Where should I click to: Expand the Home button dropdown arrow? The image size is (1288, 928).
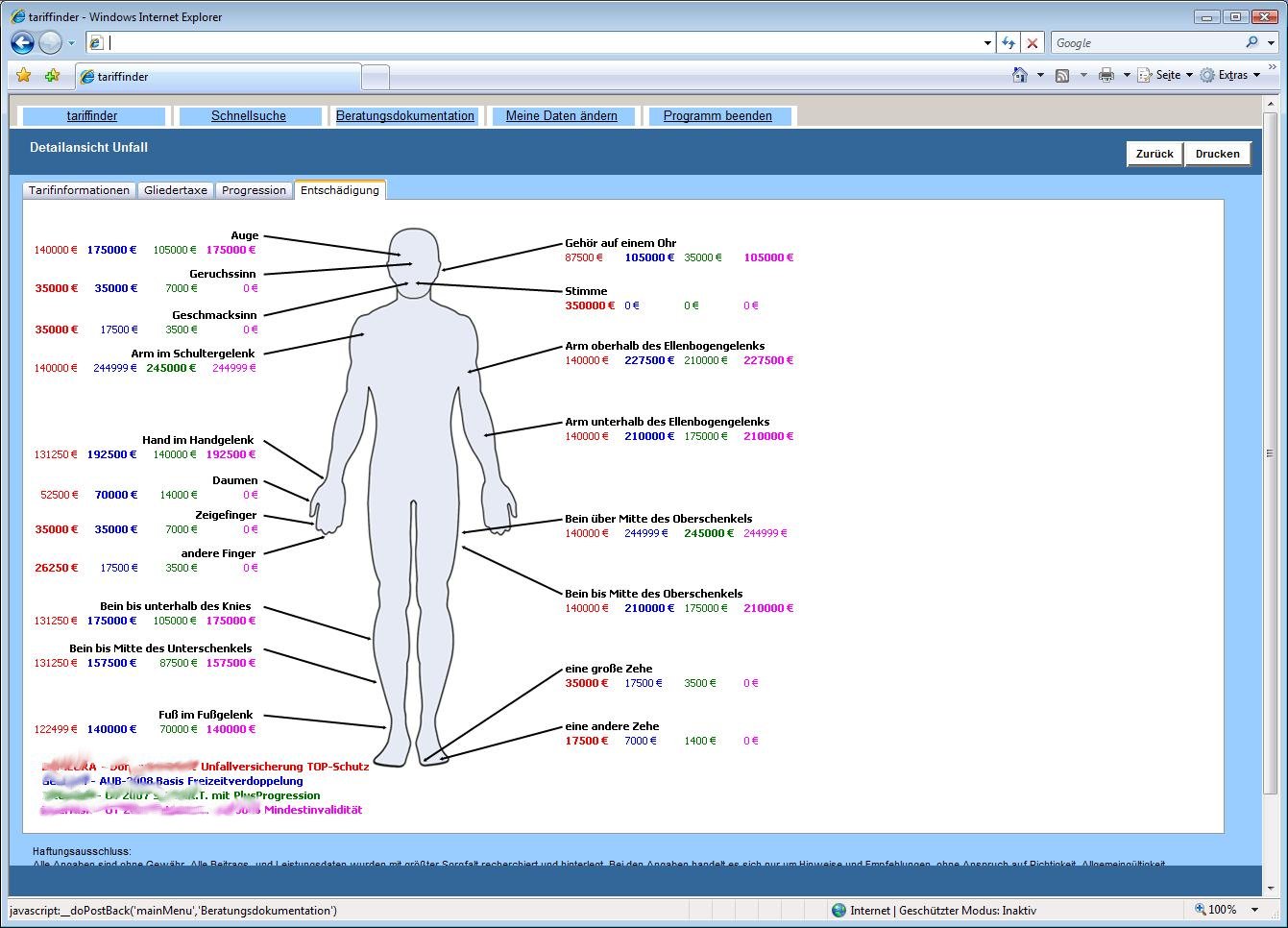click(x=1040, y=75)
